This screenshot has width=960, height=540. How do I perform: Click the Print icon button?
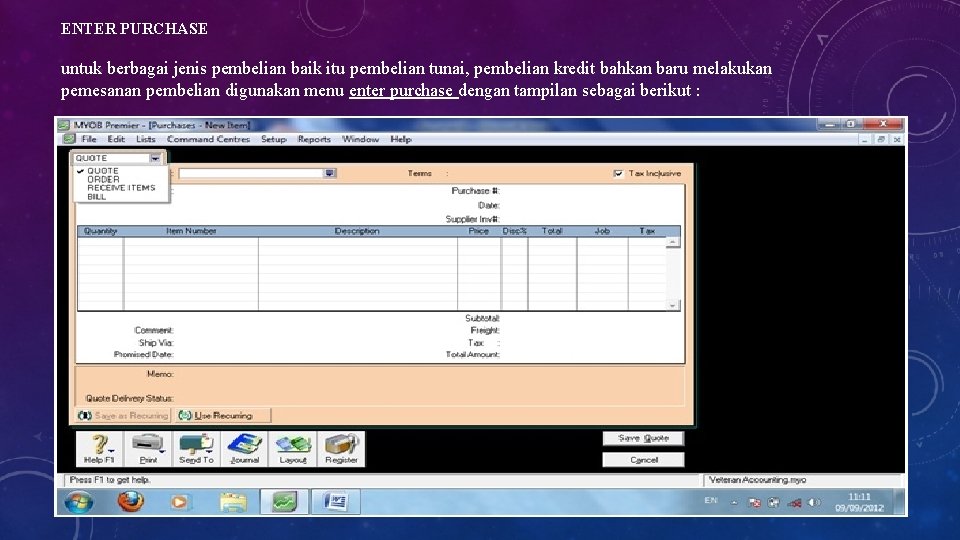[148, 449]
